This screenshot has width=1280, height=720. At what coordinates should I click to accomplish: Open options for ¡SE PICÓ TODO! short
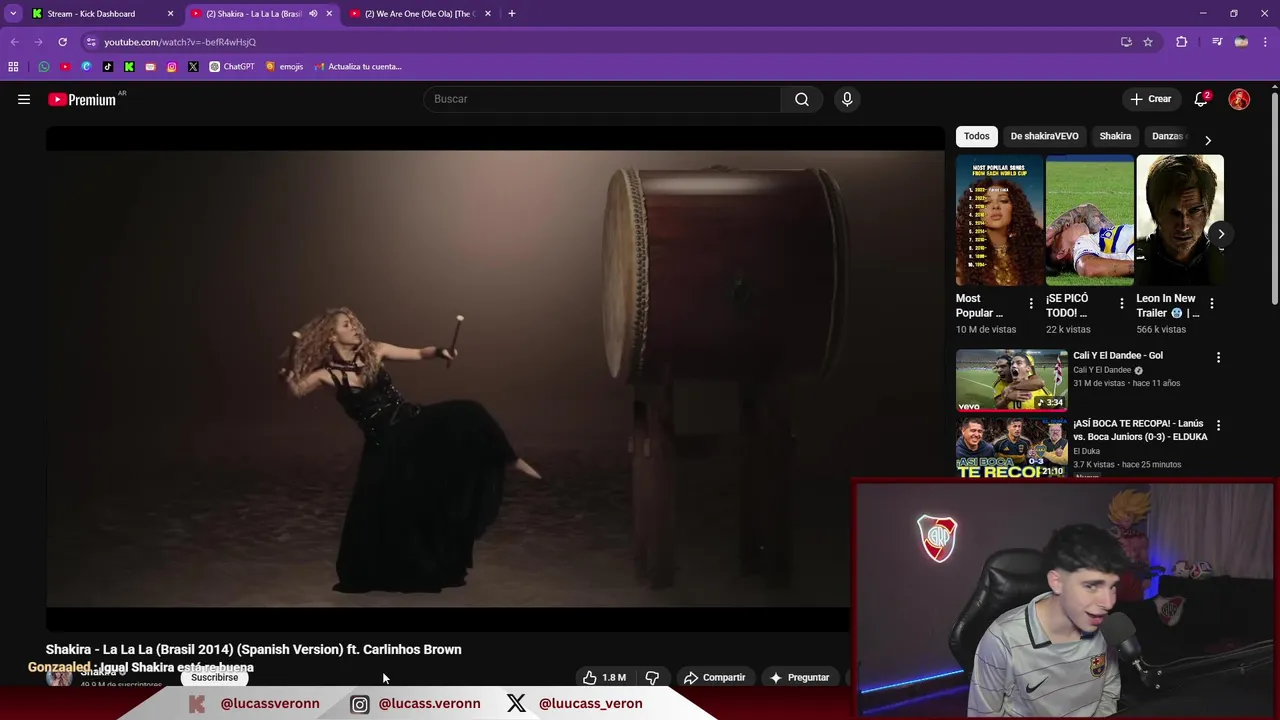tap(1121, 303)
